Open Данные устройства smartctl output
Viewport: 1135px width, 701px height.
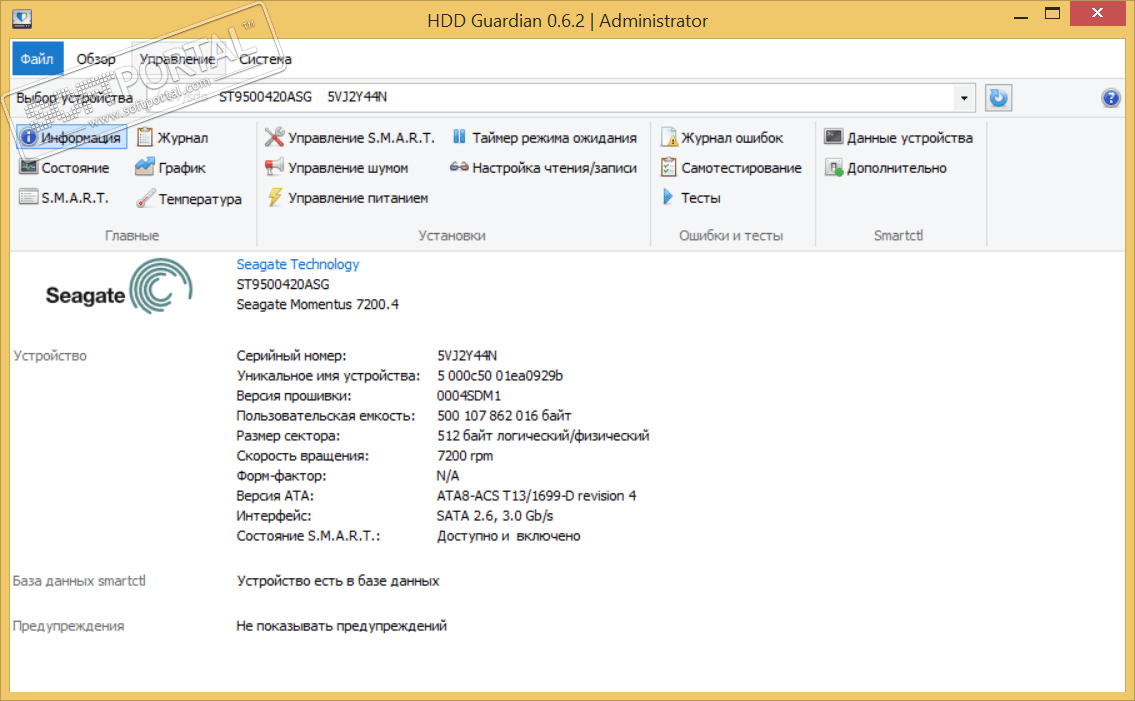coord(898,138)
